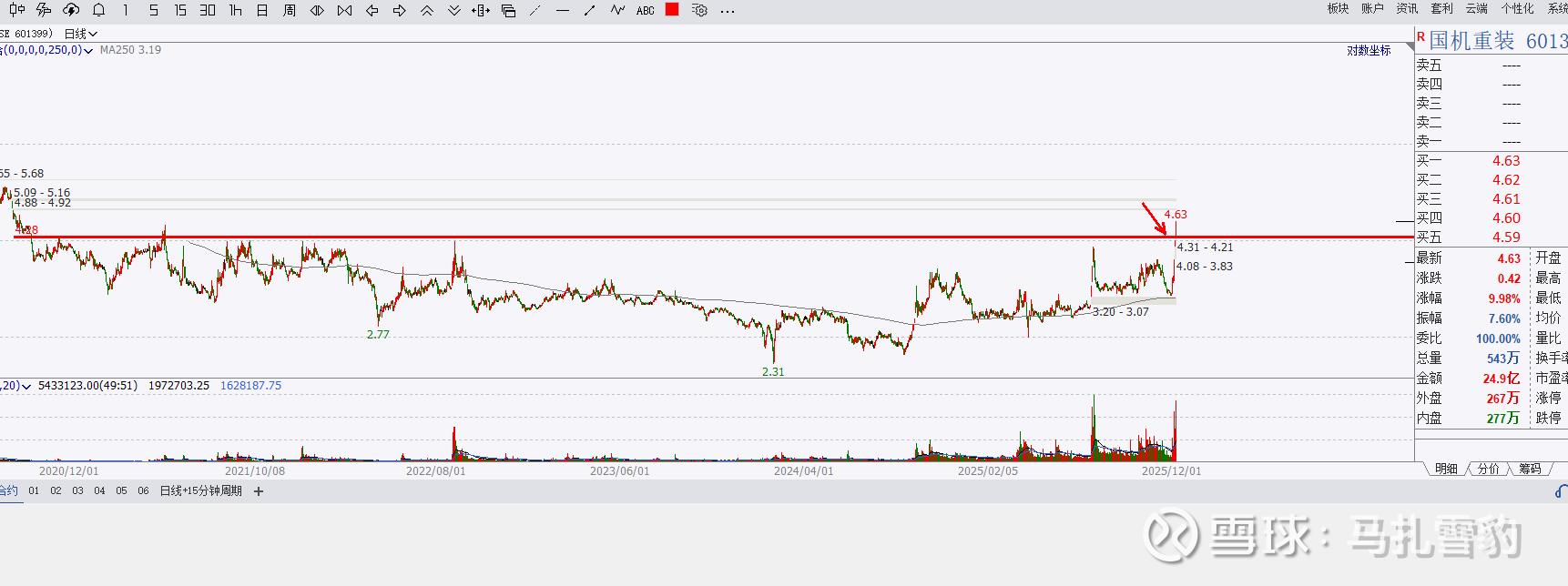Open the more tools ellipsis menu
This screenshot has height=586, width=1568.
727,11
